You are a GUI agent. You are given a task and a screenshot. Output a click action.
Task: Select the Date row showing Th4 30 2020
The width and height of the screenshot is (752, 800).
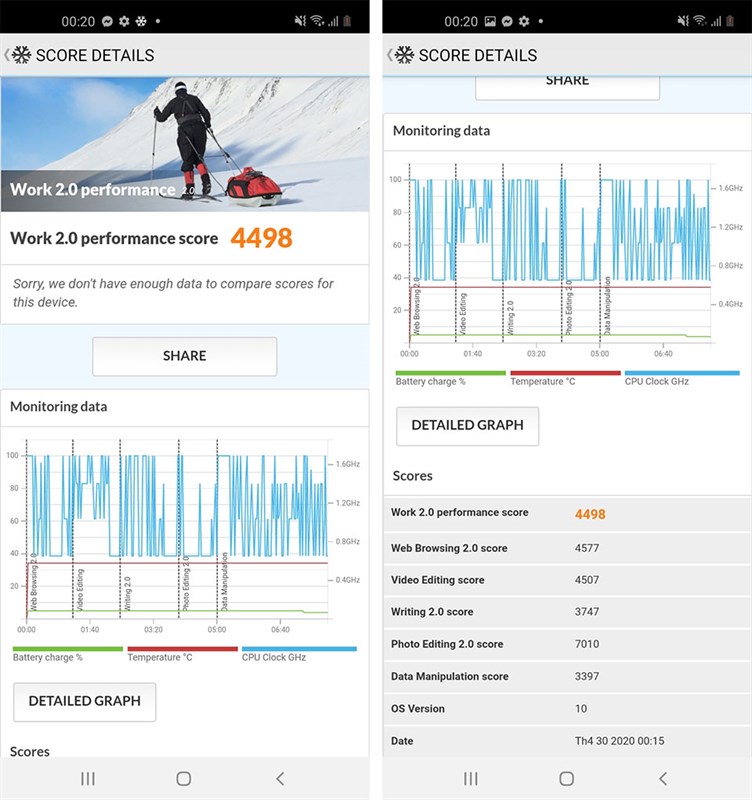(x=567, y=741)
